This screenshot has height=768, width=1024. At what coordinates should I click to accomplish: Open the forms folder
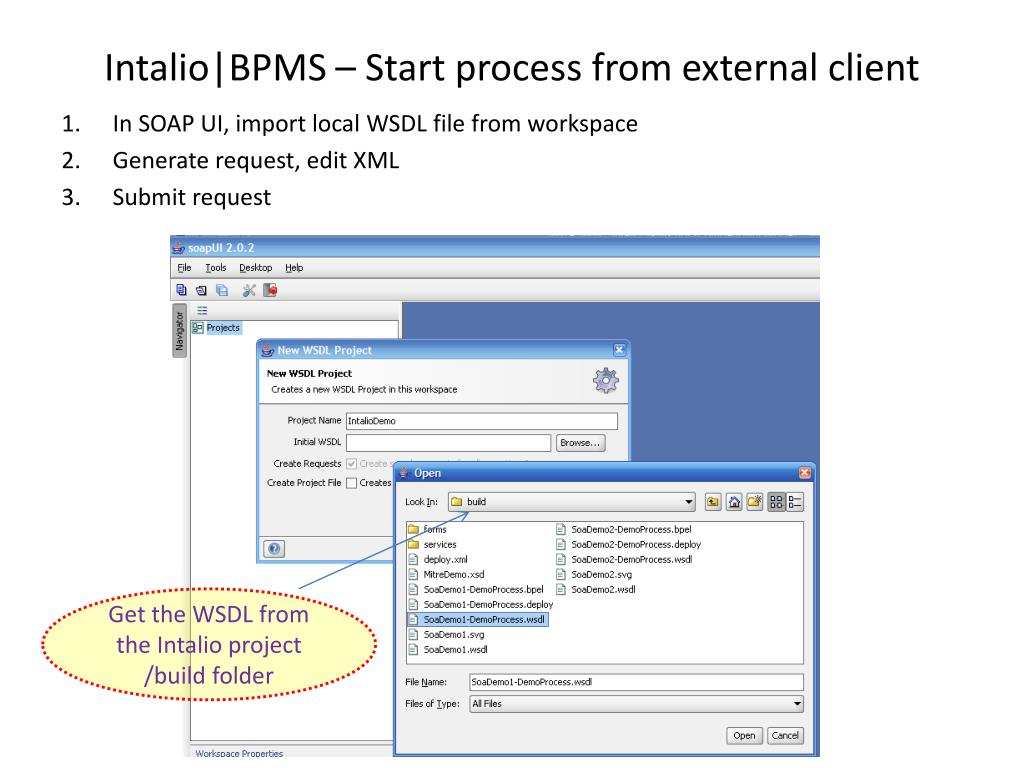(x=428, y=529)
